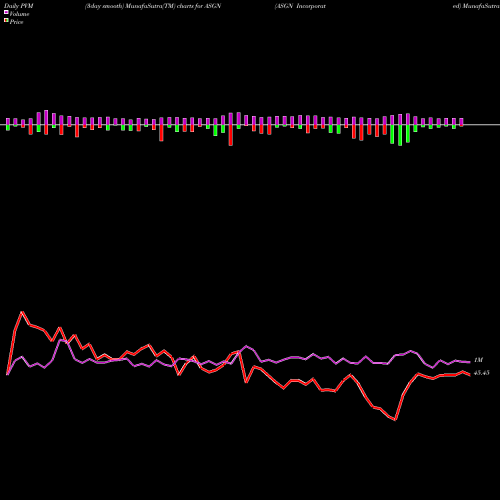Screen dimensions: 500x500
Task: Select the green-red Price legend swatch
Action: tap(6, 21)
